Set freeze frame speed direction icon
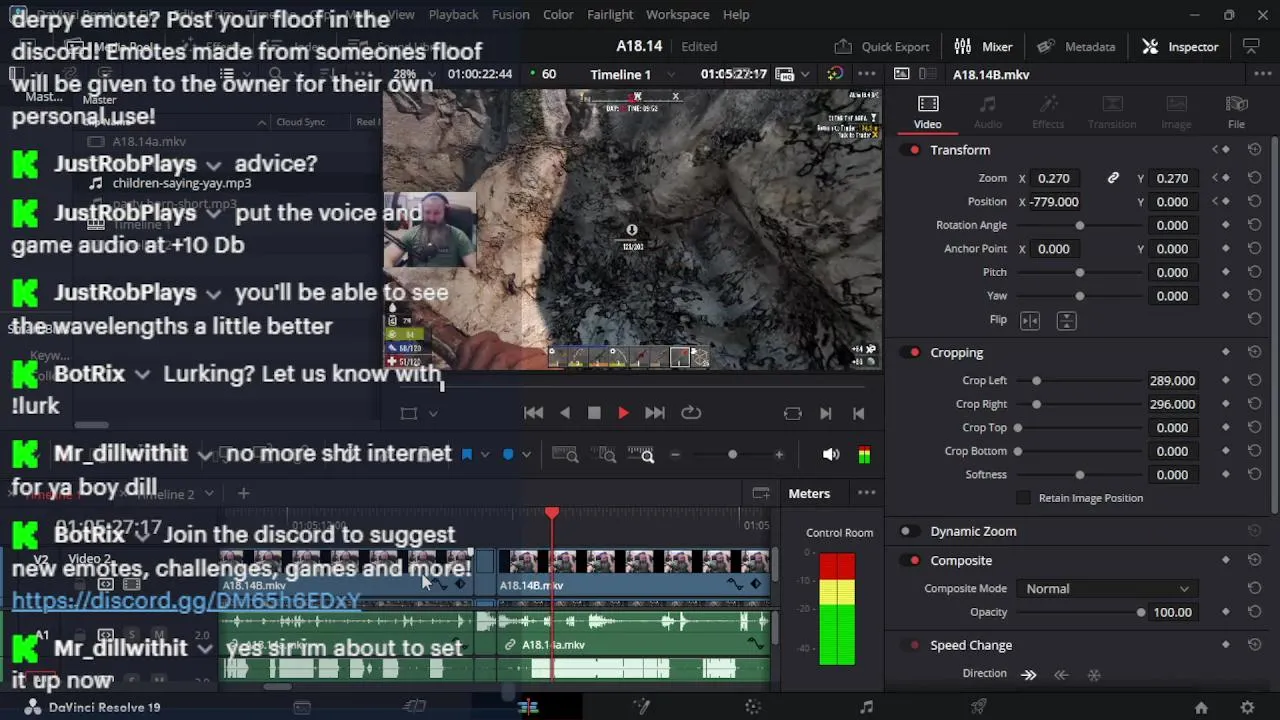Viewport: 1280px width, 720px height. pos(1094,675)
